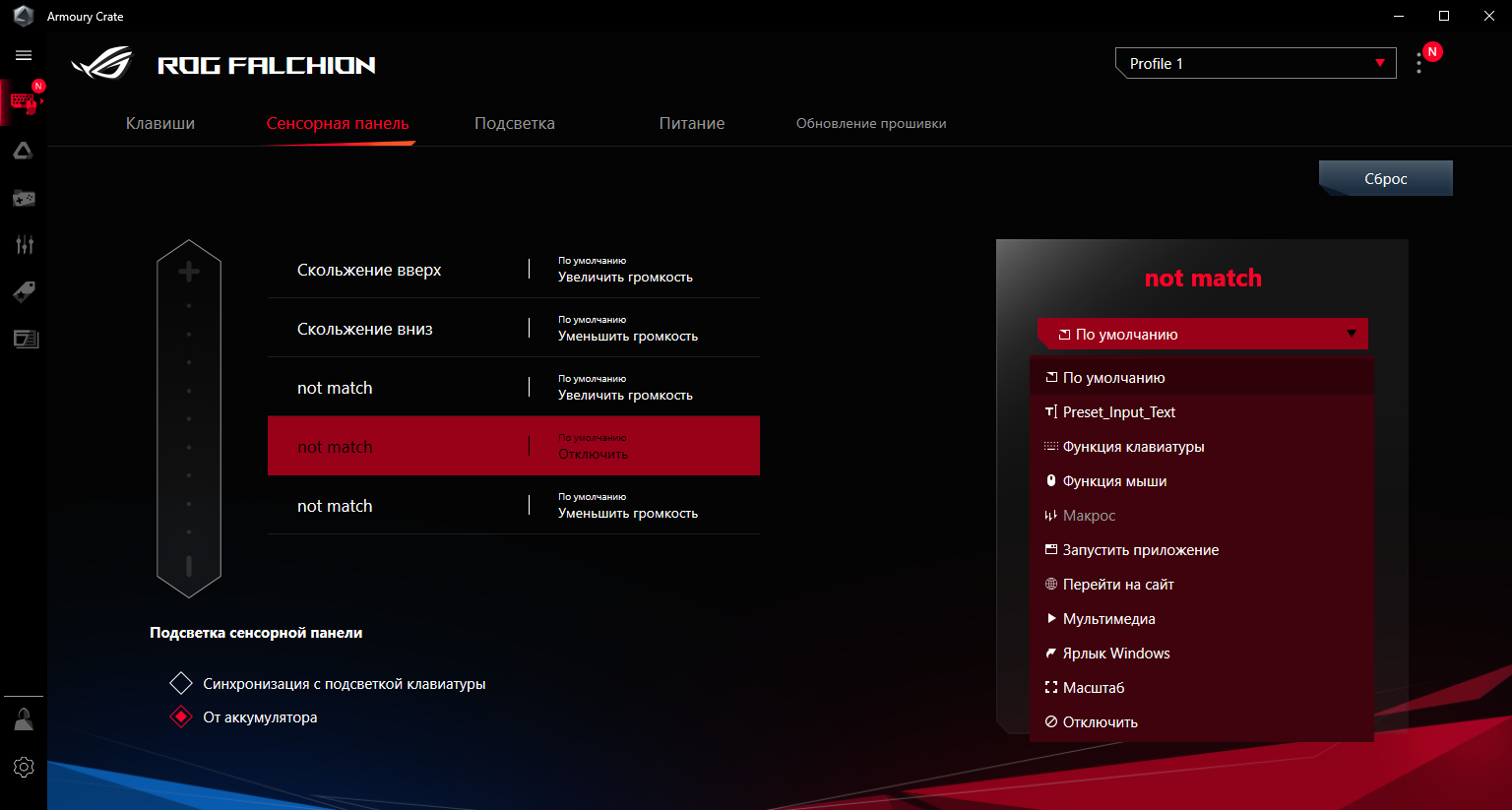1512x810 pixels.
Task: Select the not match row showing Уменьшить громкость
Action: click(514, 505)
